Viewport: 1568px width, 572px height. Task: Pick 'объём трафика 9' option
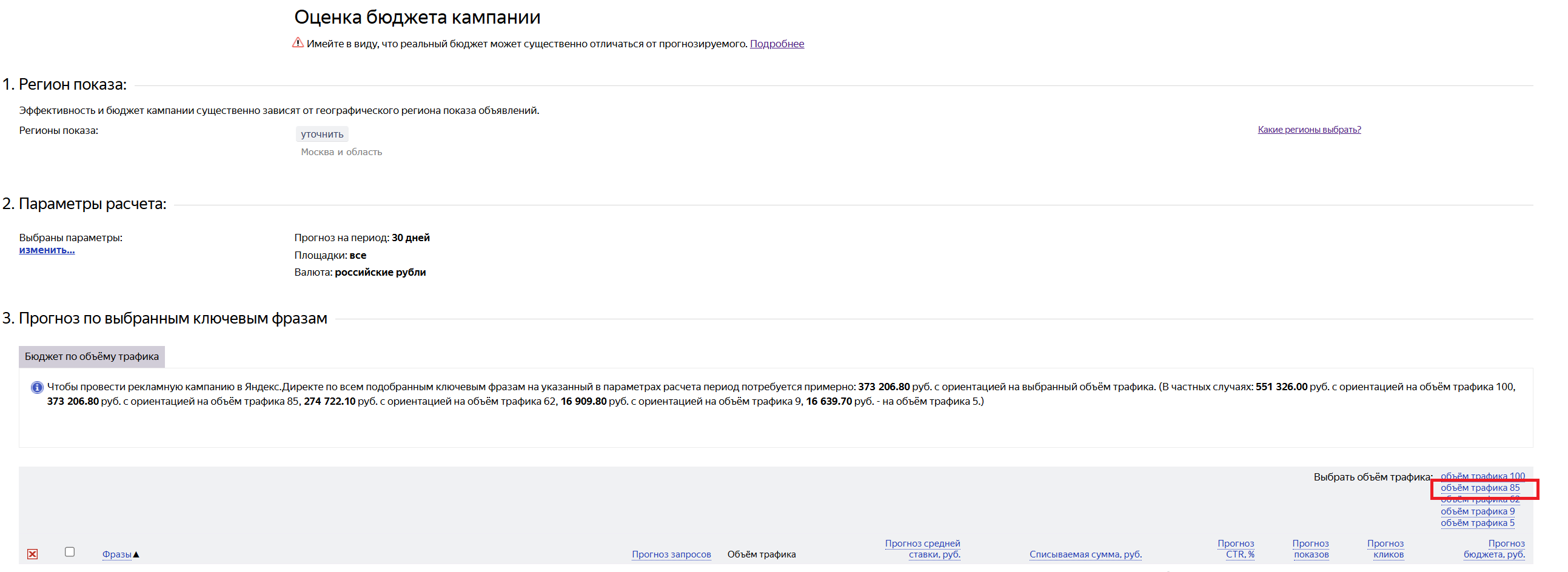click(1477, 511)
